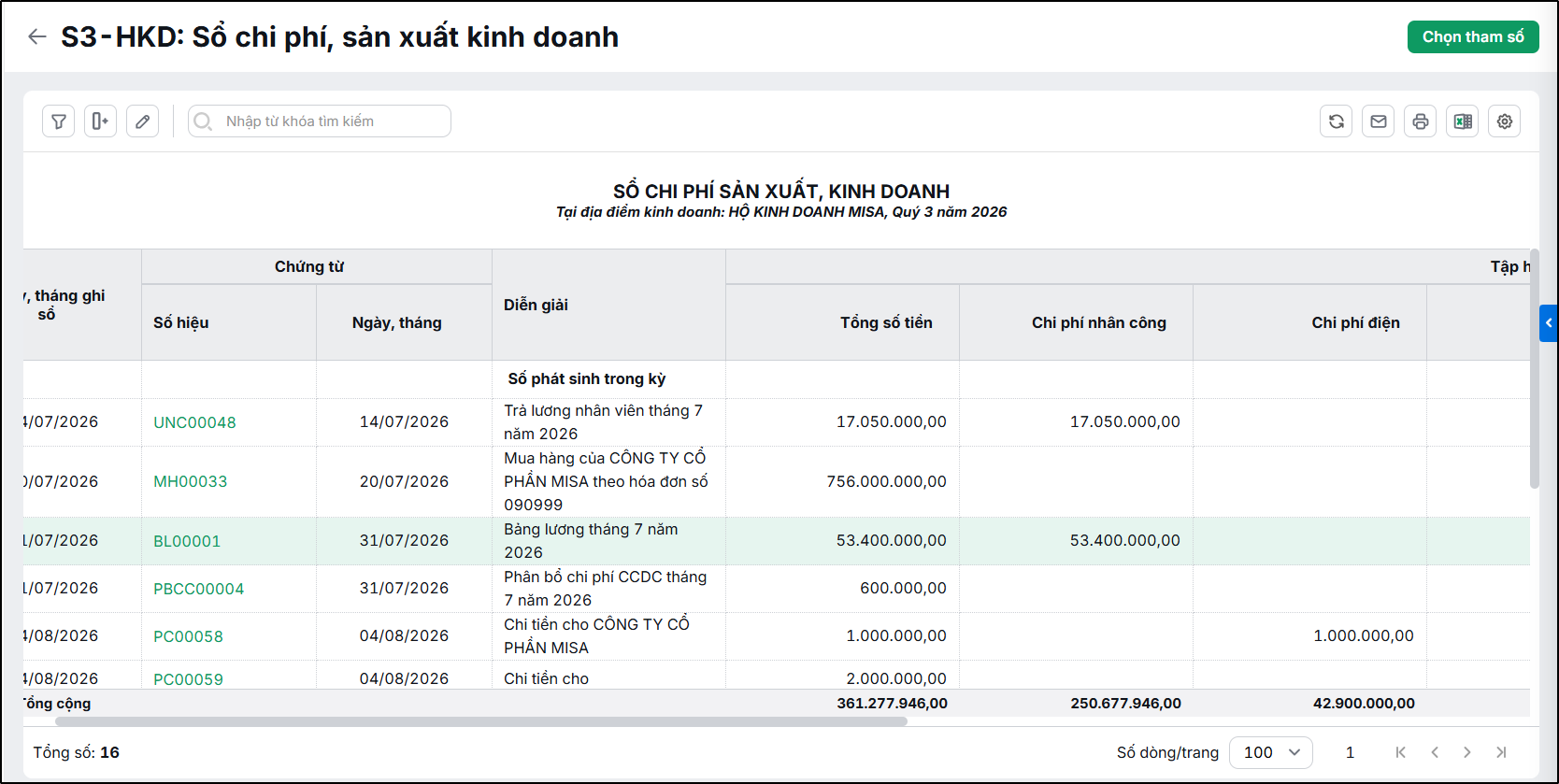This screenshot has height=784, width=1559.
Task: Export the report to Excel
Action: (x=1463, y=121)
